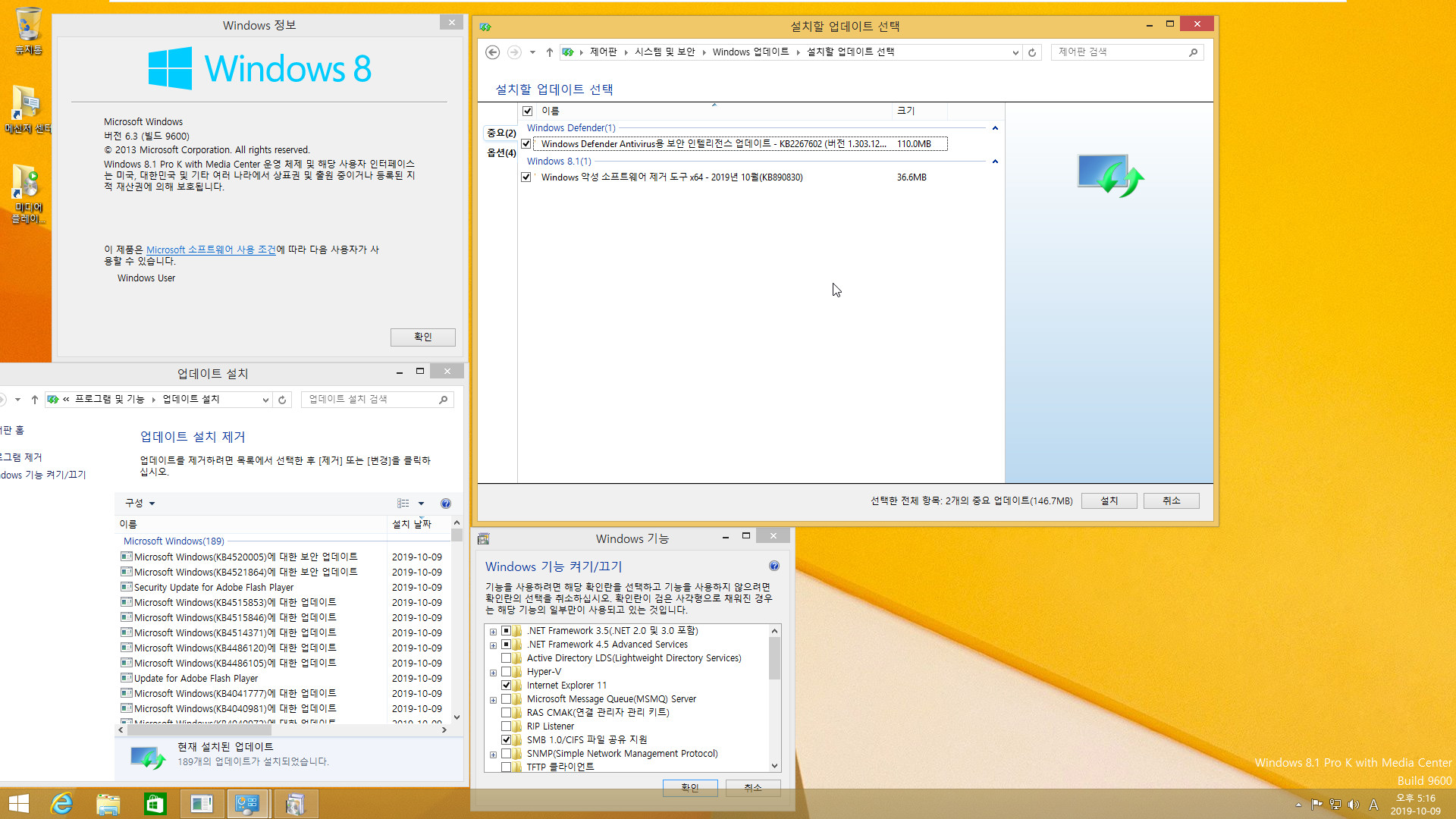Show hidden tray icons
This screenshot has height=819, width=1456.
coord(1298,805)
